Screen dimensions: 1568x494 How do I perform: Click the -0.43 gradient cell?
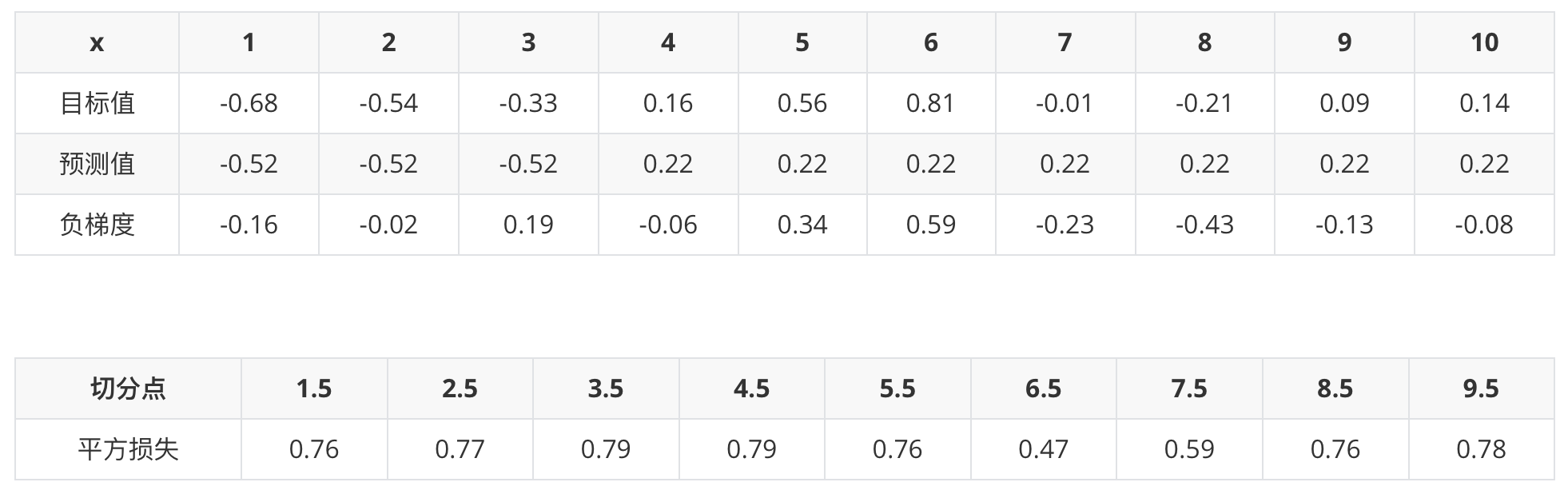pos(1204,225)
